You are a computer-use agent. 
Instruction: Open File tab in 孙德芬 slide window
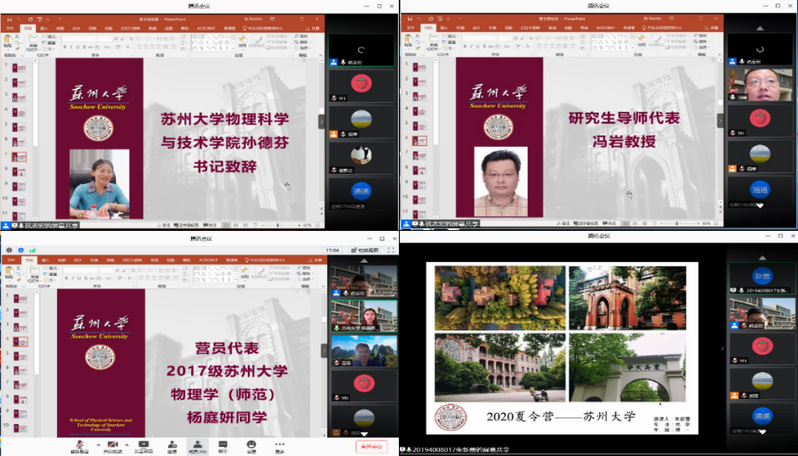point(11,28)
